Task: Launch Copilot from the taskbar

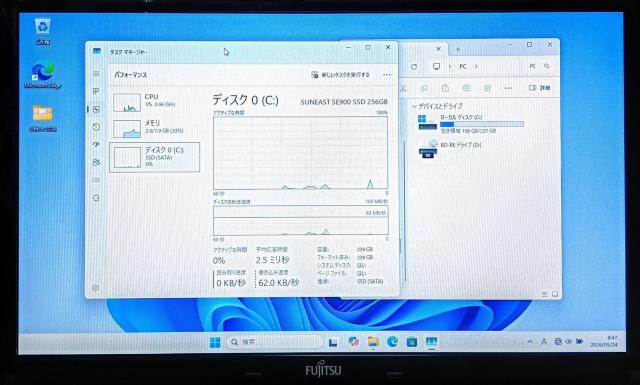Action: coord(353,342)
